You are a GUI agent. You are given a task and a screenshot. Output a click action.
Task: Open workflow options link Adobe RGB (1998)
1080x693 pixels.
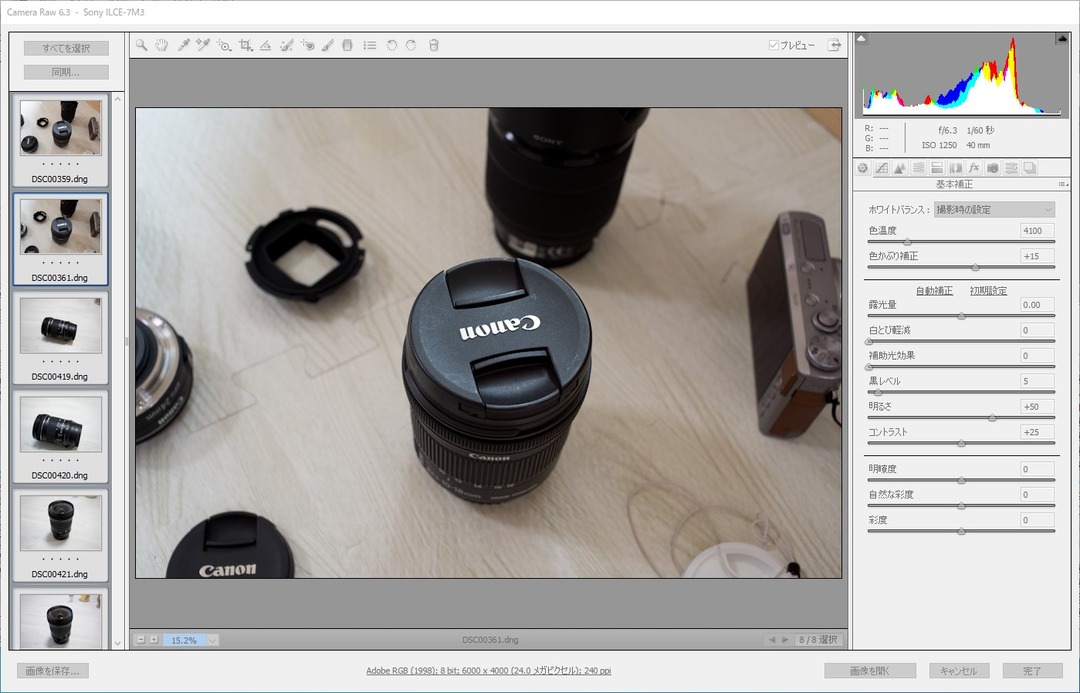488,670
